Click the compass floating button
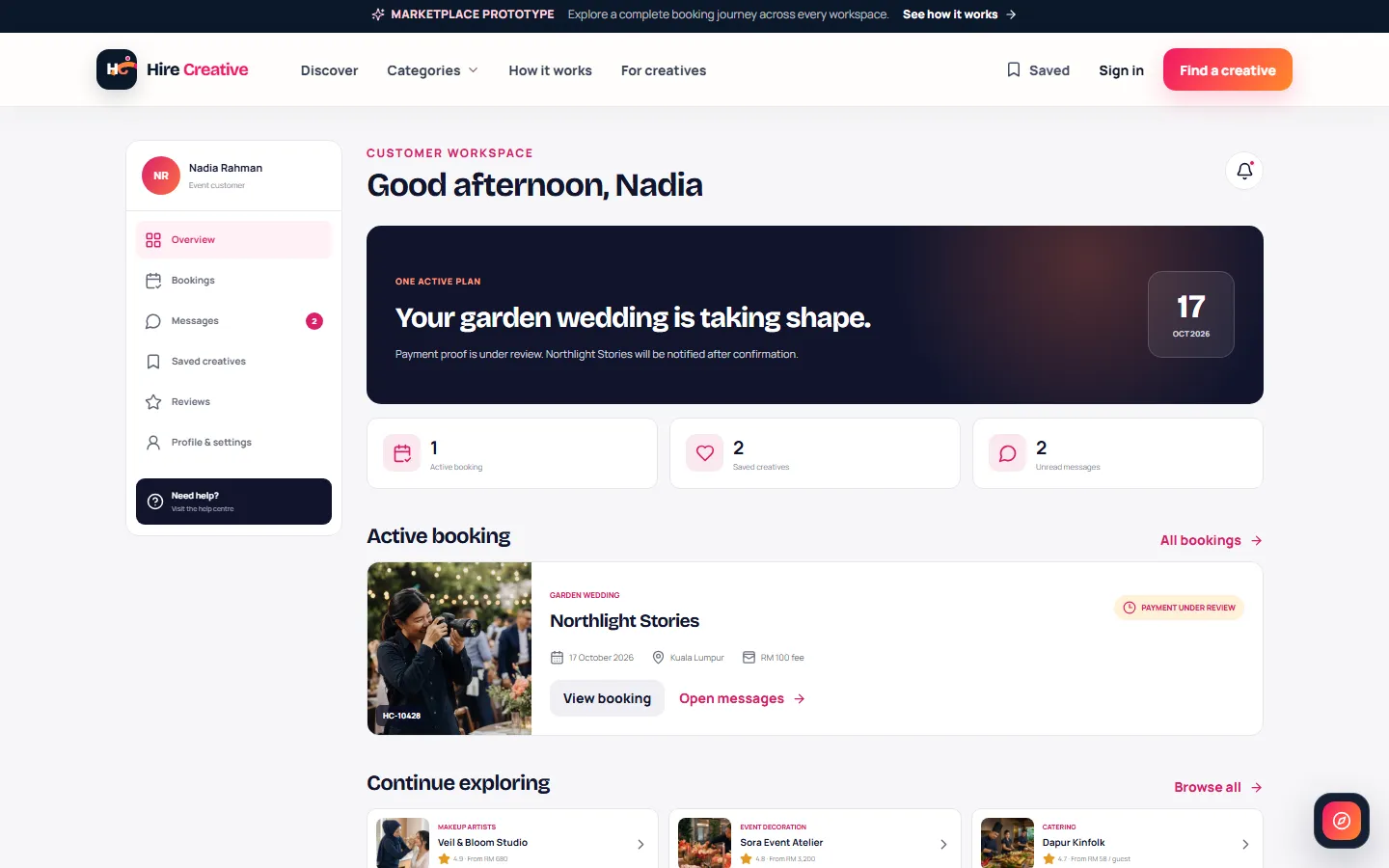The width and height of the screenshot is (1389, 868). click(x=1342, y=821)
